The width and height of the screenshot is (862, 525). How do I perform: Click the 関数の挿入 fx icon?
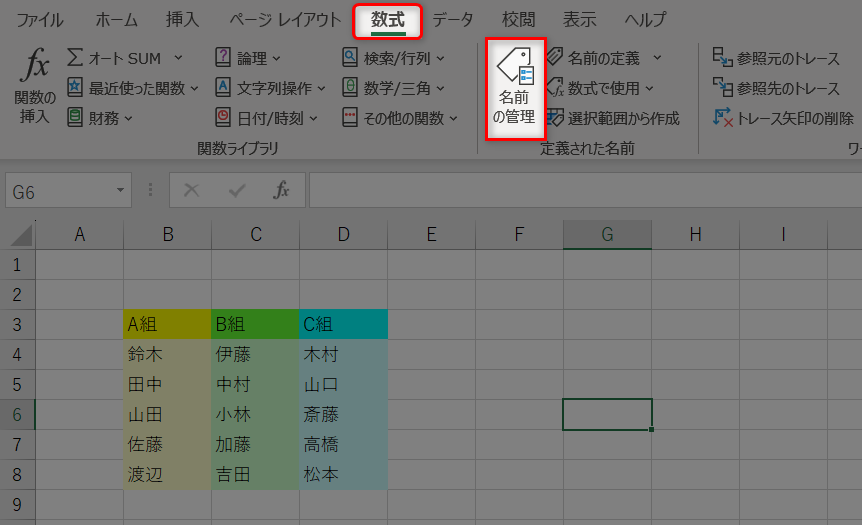coord(35,68)
